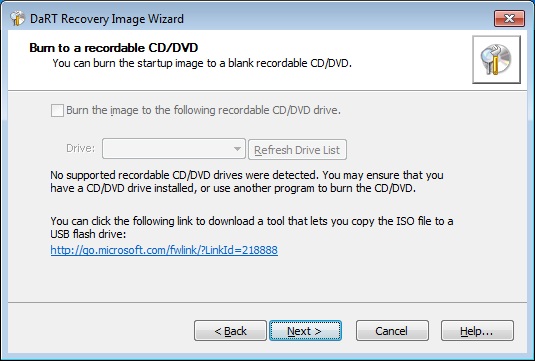Enable the burn image to CD/DVD checkbox
The image size is (535, 361).
coord(57,111)
